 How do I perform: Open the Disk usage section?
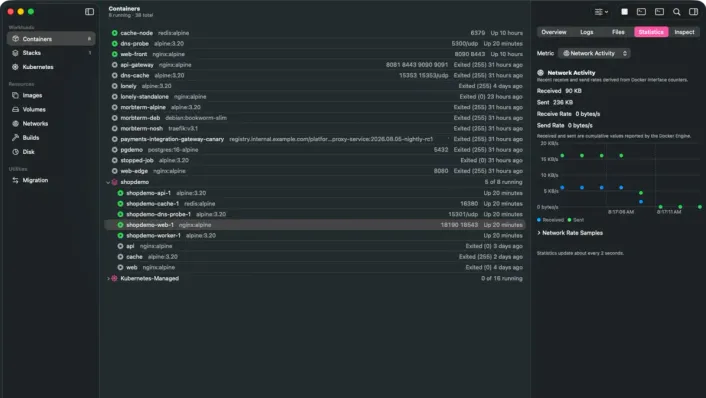[x=51, y=152]
